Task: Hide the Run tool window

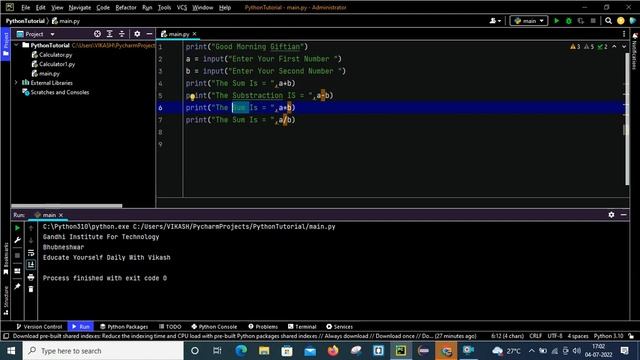Action: tap(624, 215)
